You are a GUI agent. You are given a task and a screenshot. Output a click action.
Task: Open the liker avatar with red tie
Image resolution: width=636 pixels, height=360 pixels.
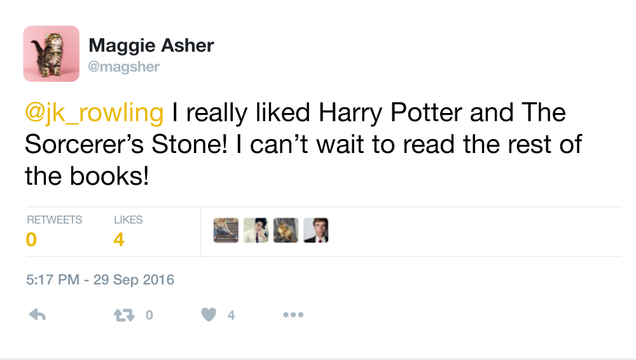pos(316,230)
